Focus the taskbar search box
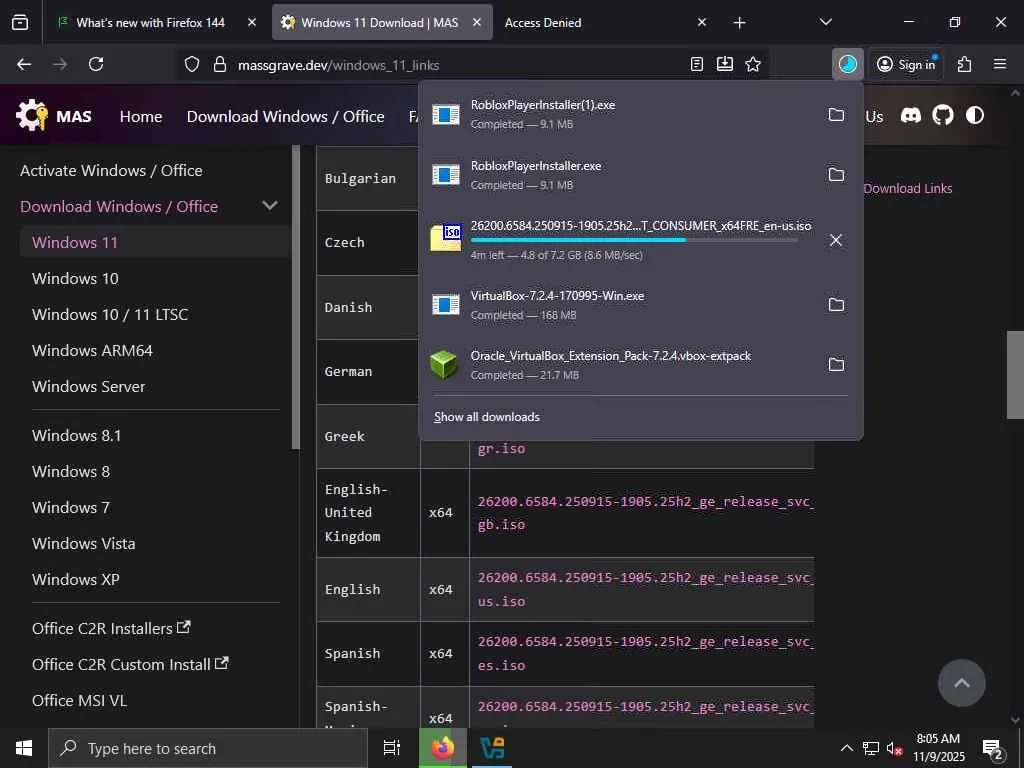The image size is (1024, 768). [208, 748]
